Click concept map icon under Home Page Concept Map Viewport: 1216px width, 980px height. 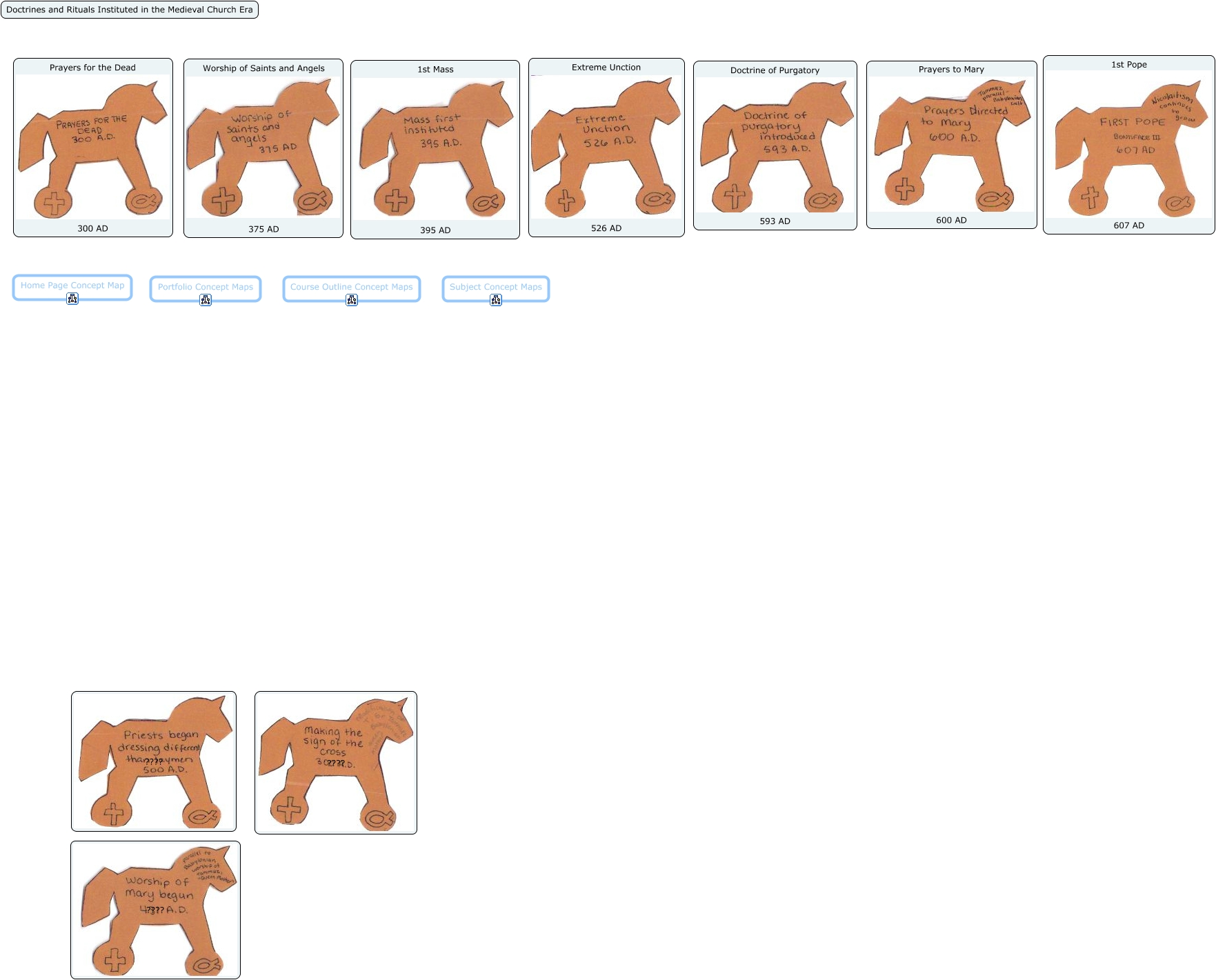click(x=72, y=299)
